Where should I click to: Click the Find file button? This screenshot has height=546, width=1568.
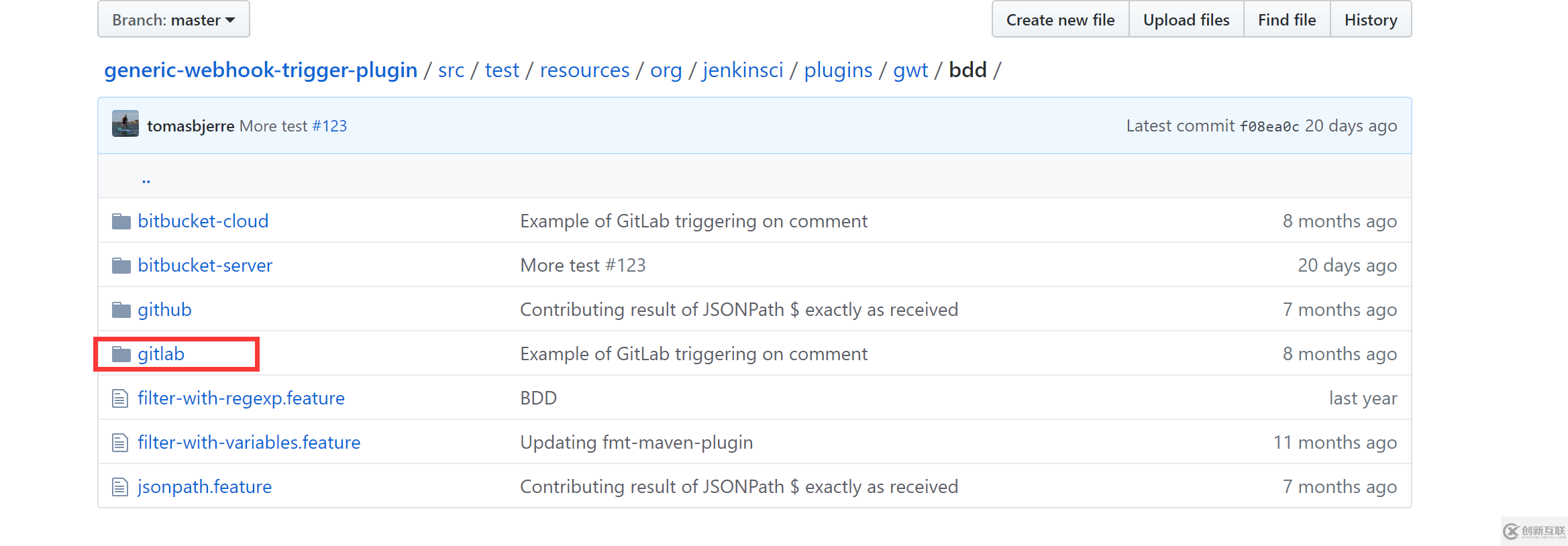click(1286, 20)
